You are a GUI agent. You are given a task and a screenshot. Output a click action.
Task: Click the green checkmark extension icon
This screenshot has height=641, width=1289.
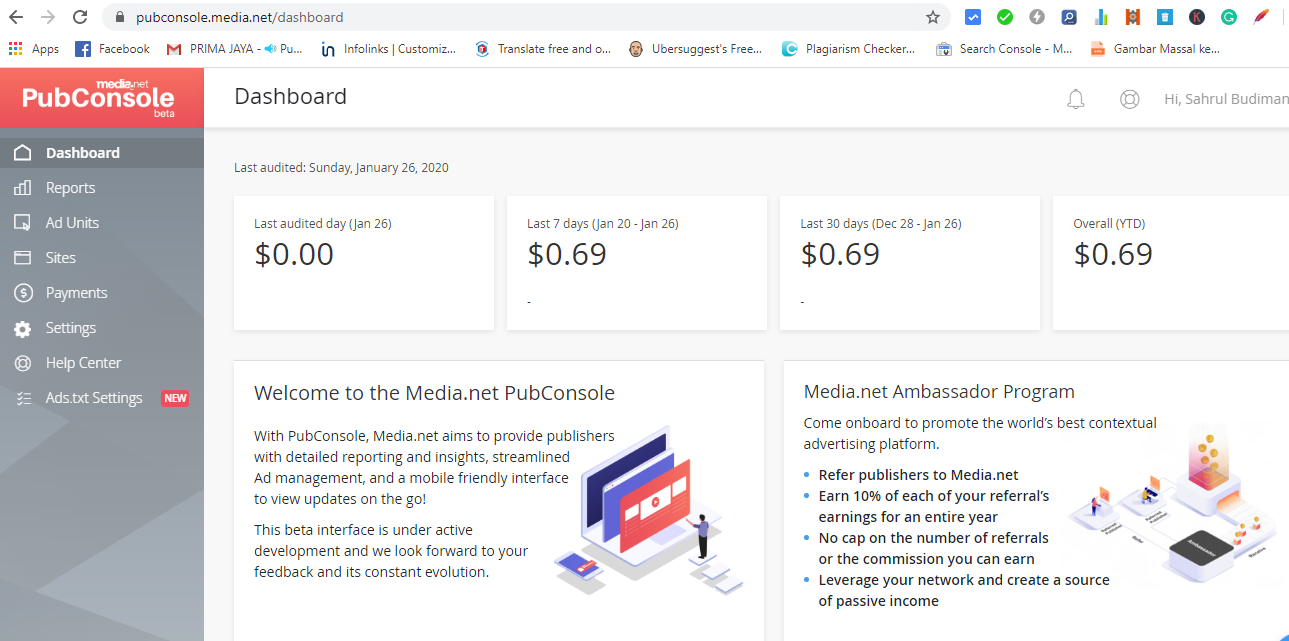pyautogui.click(x=1005, y=17)
